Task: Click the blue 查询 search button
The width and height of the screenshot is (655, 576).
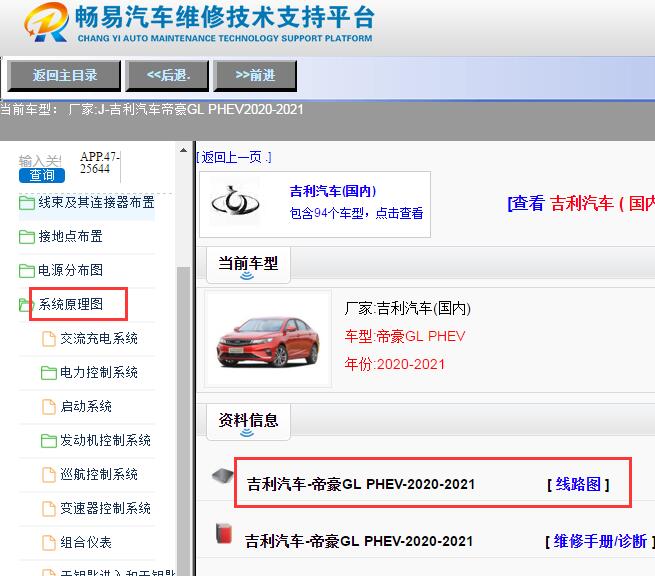Action: point(42,175)
